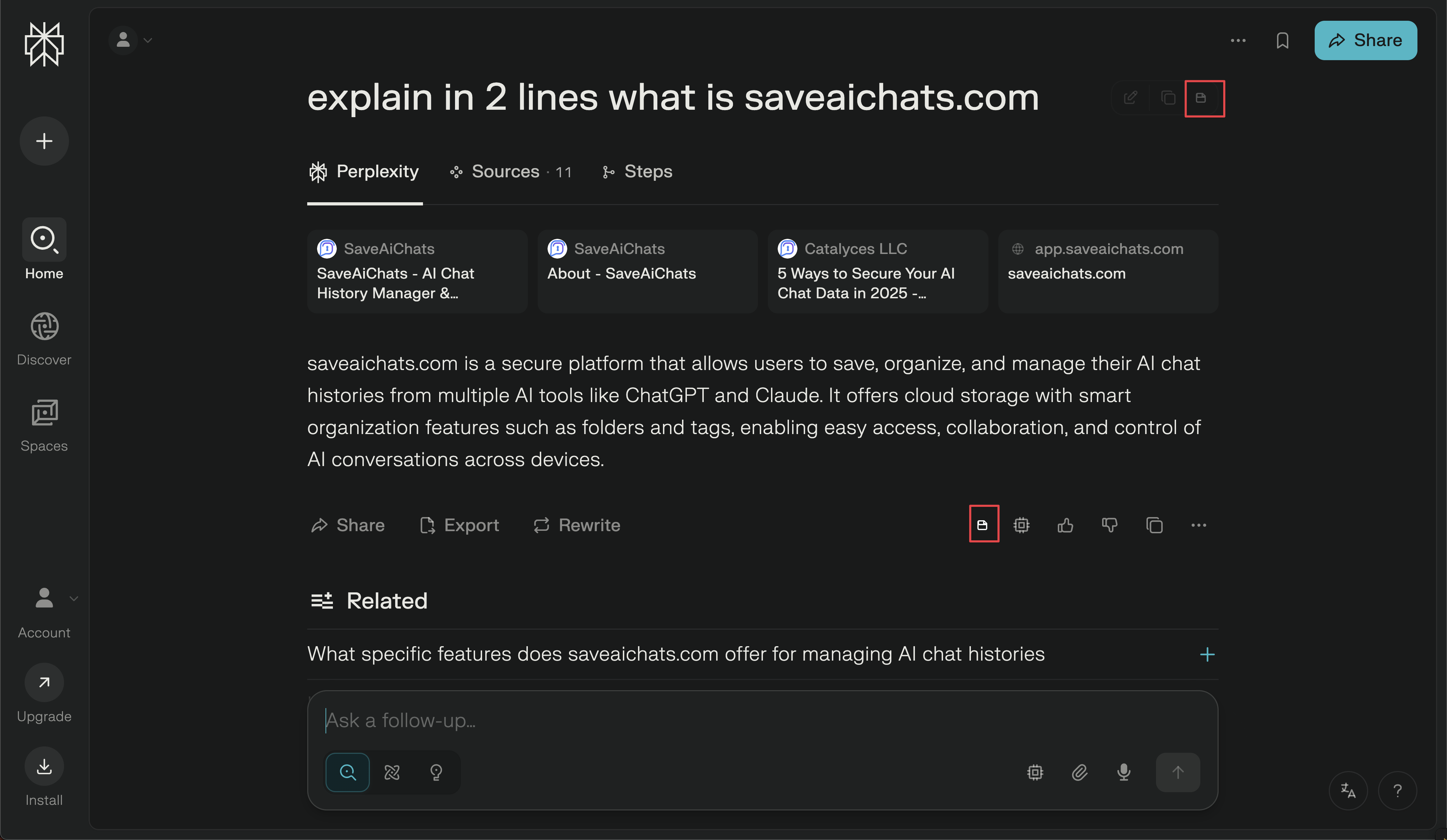Open the Catalyces LLC source card
1447x840 pixels.
[878, 271]
